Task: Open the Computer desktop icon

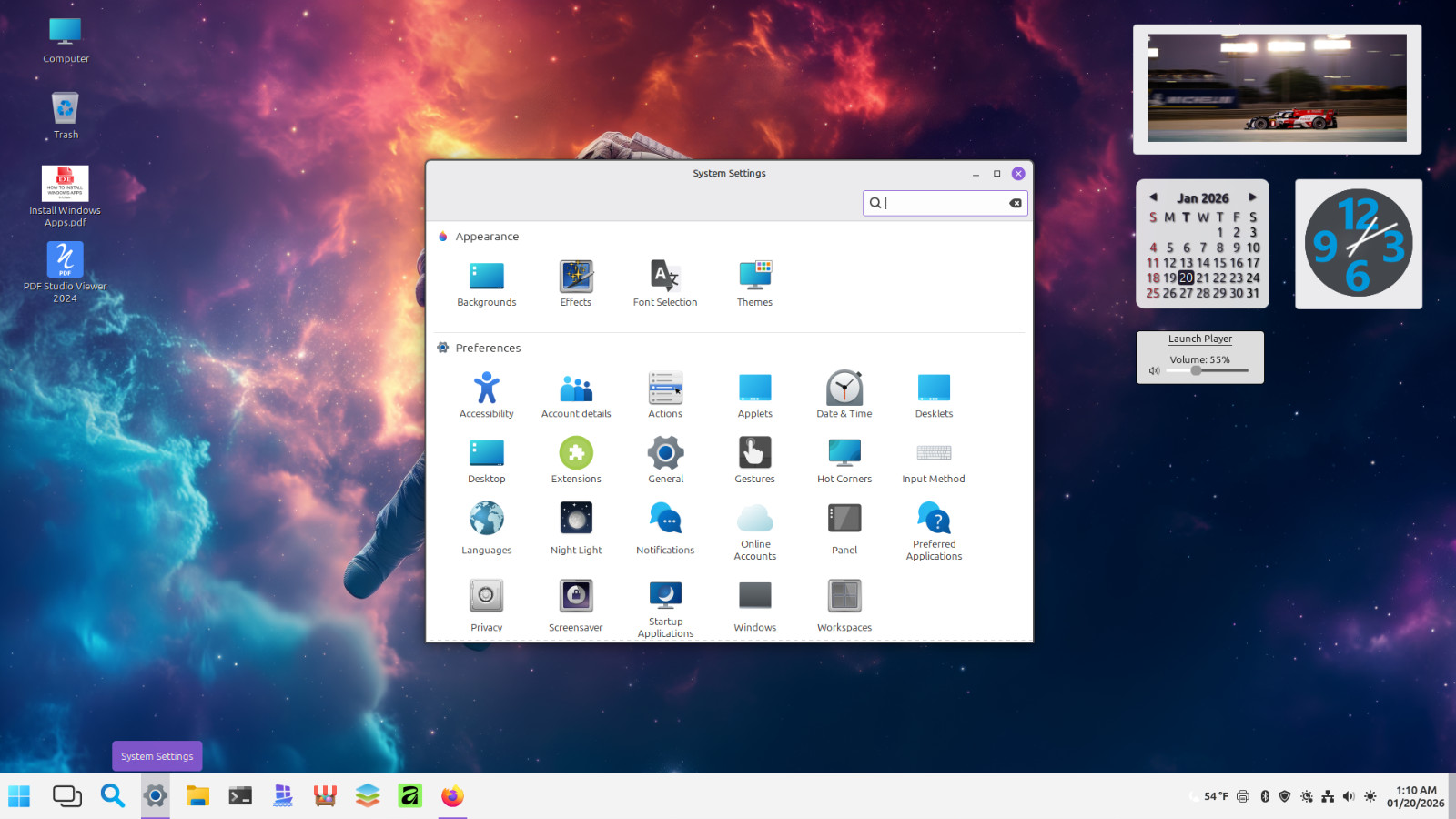Action: click(66, 40)
